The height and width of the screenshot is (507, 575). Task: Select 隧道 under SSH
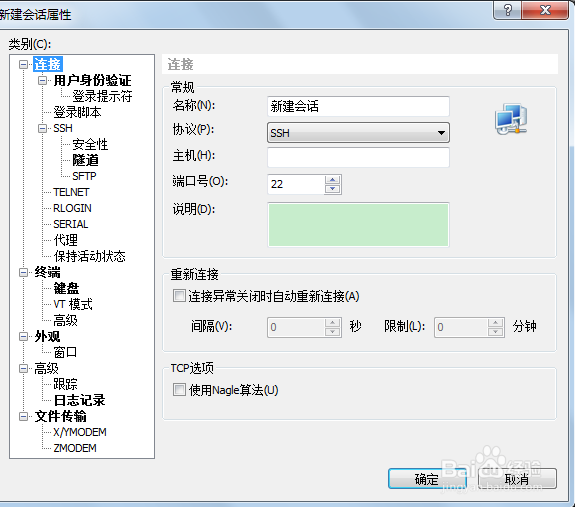(85, 160)
